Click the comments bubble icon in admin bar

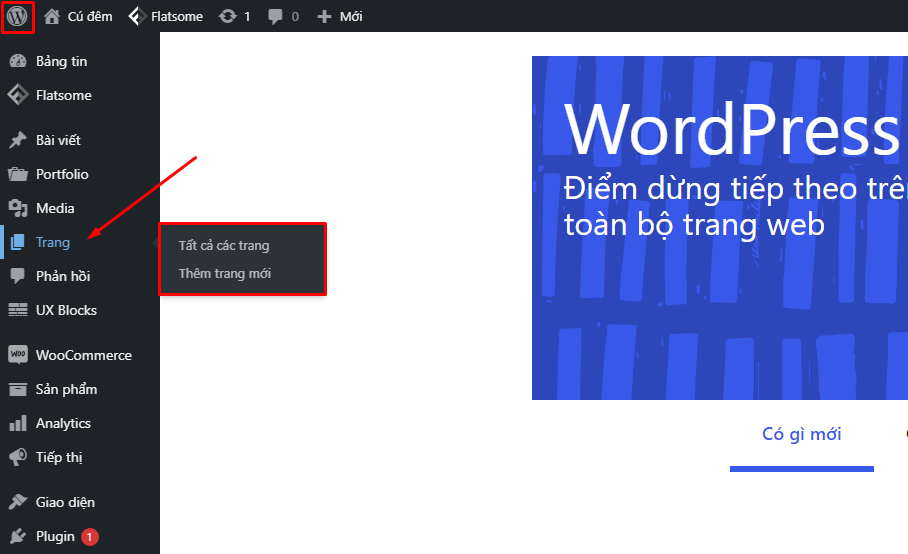click(275, 16)
